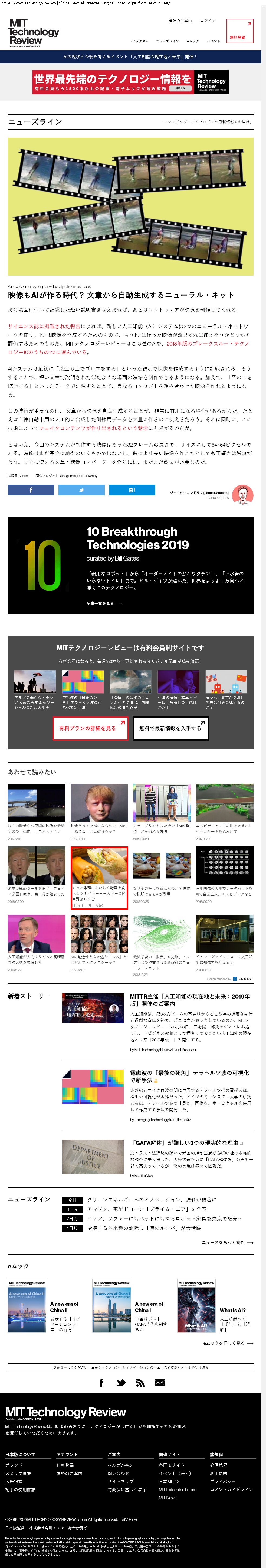Share article via Hatena B! button
266x1568 pixels.
[132, 490]
